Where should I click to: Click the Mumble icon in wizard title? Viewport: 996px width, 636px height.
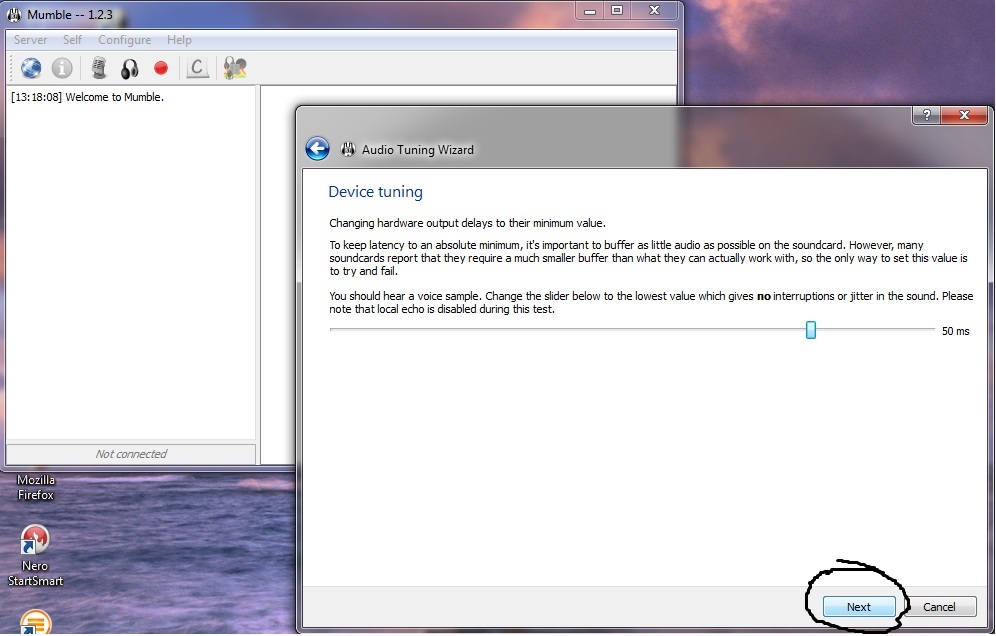coord(347,149)
